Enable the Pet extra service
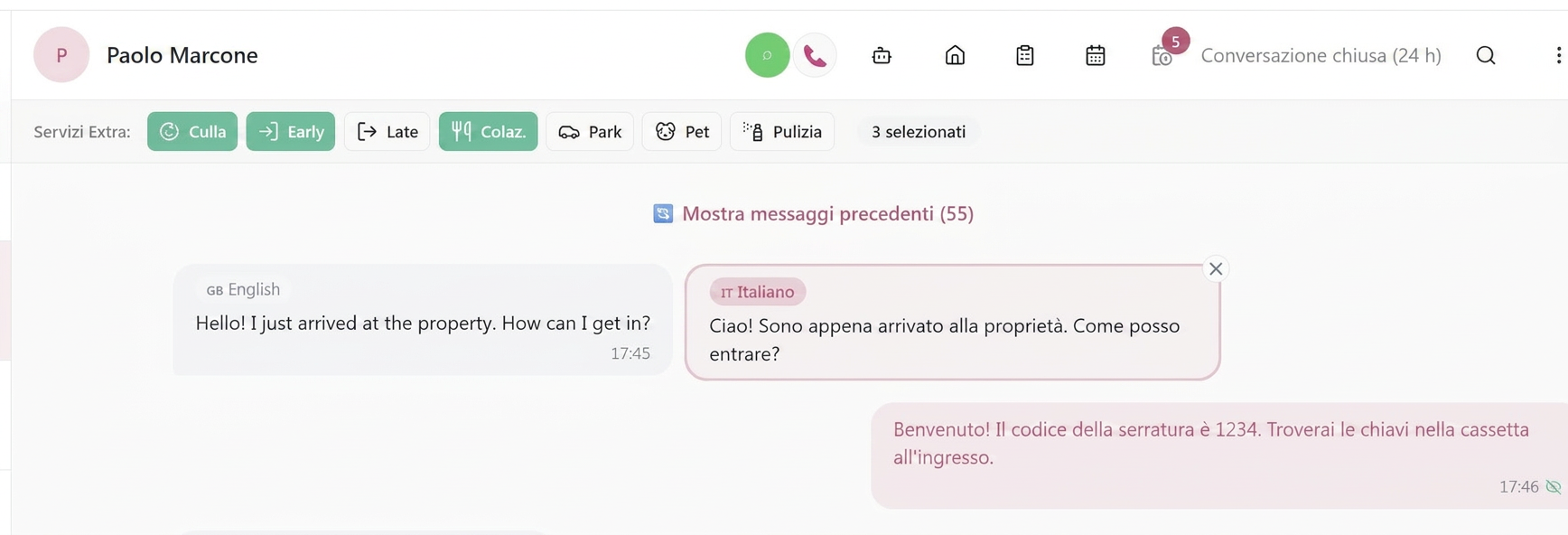 pyautogui.click(x=682, y=131)
